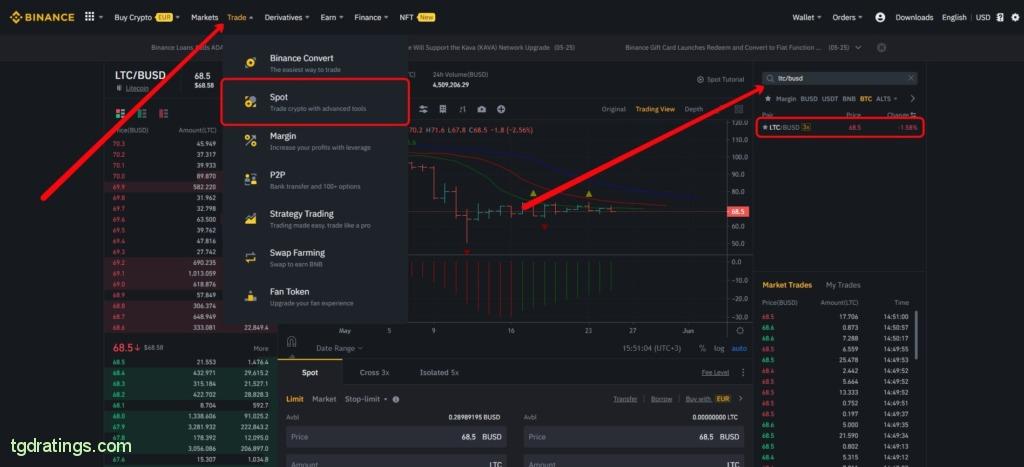This screenshot has height=467, width=1024.
Task: Expand the Buy Crypto menu
Action: (x=146, y=18)
